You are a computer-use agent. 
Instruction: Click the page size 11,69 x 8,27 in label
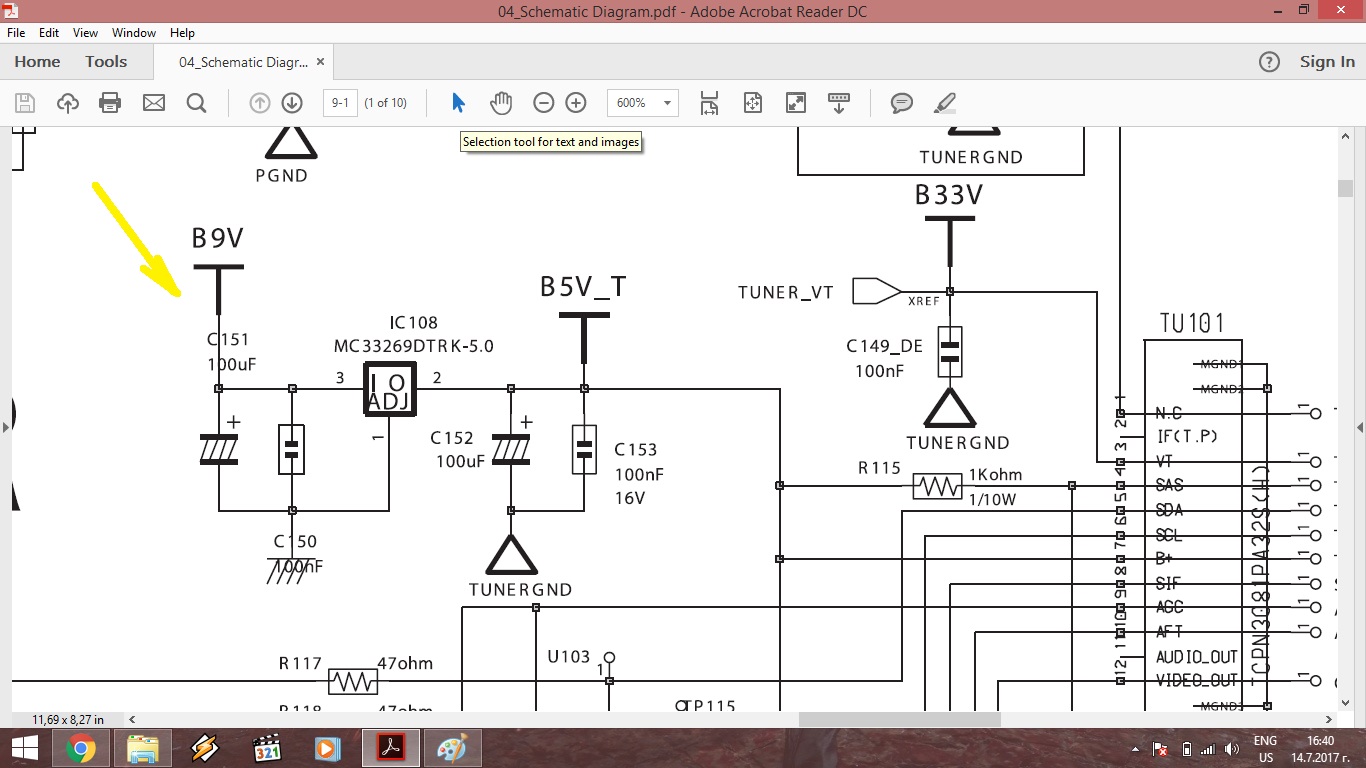(67, 719)
